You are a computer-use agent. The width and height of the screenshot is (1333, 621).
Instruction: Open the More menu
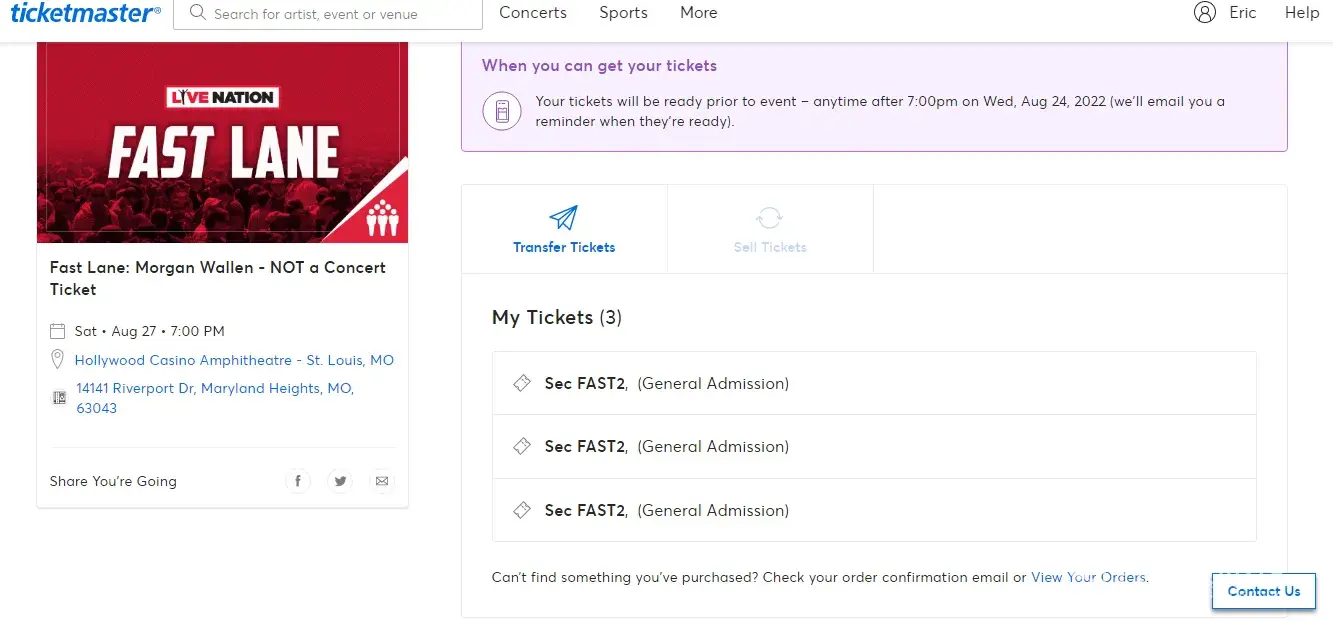tap(698, 13)
